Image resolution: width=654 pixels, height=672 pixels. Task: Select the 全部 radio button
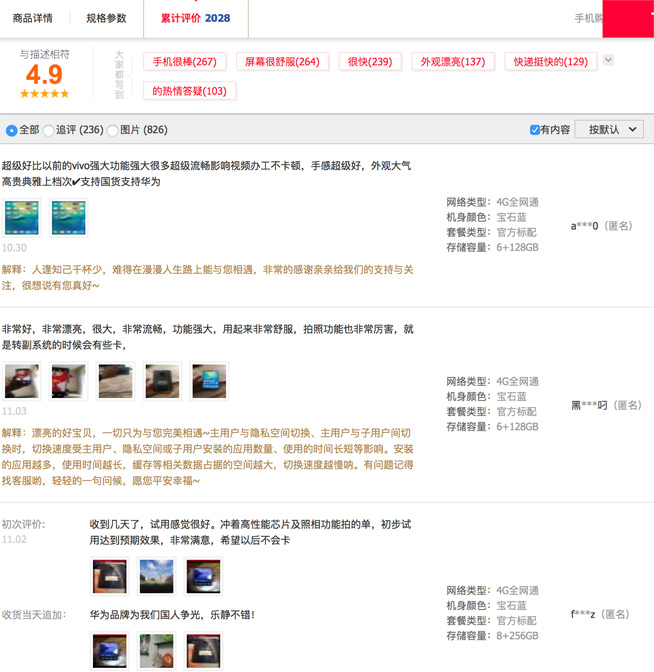12,130
